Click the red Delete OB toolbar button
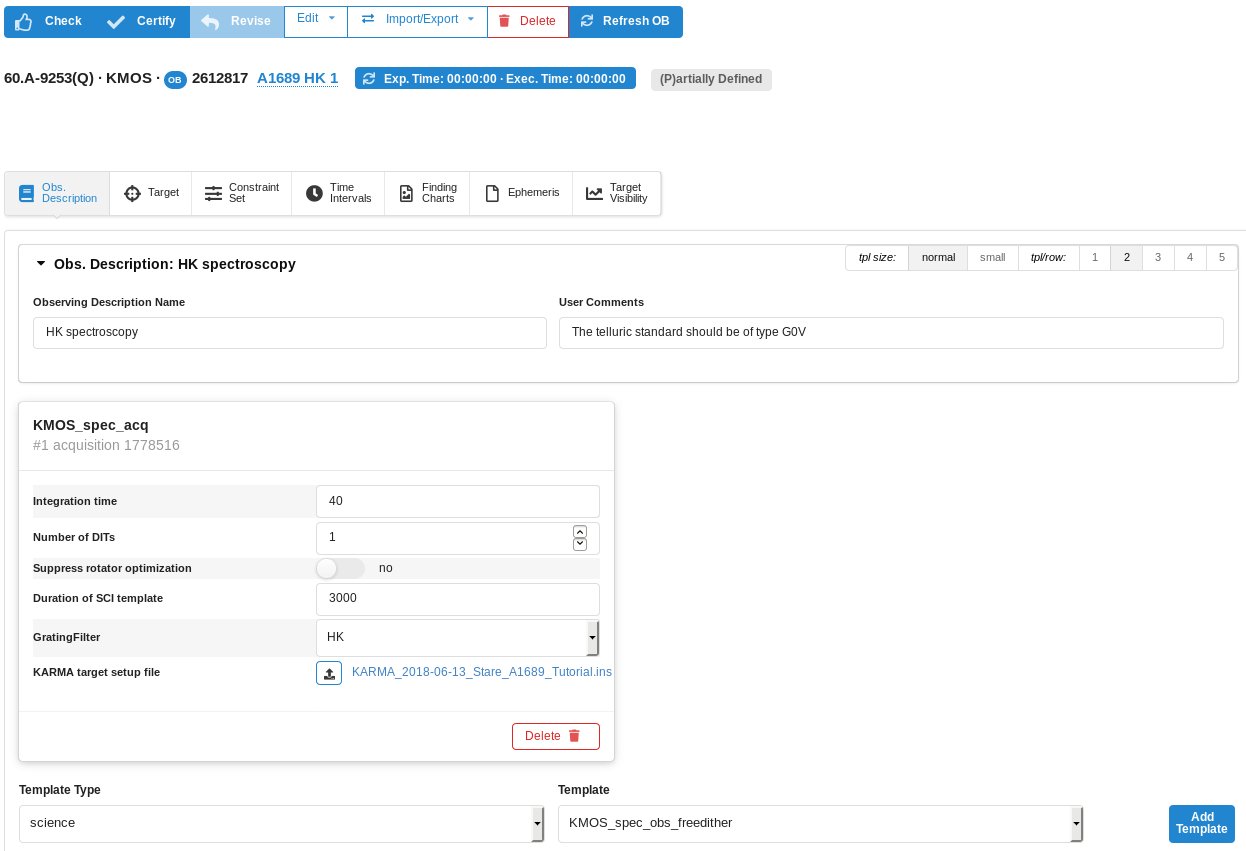Screen dimensions: 1246x851 (x=527, y=21)
